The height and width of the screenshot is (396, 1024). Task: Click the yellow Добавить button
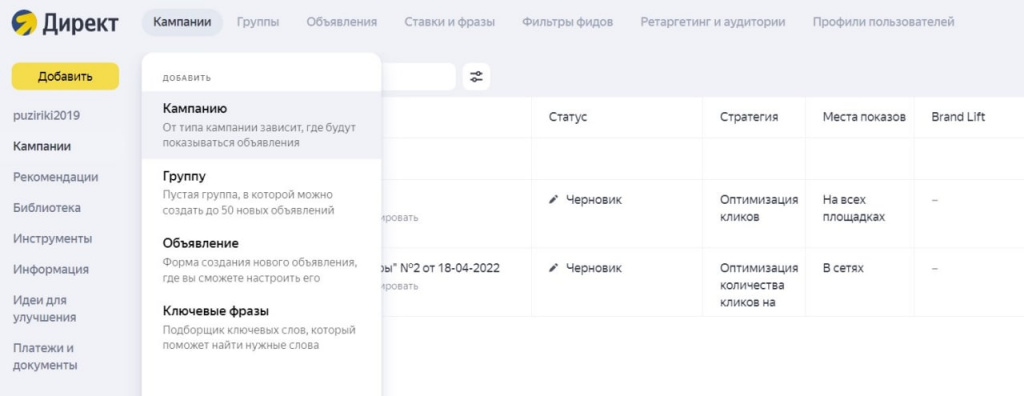tap(65, 76)
